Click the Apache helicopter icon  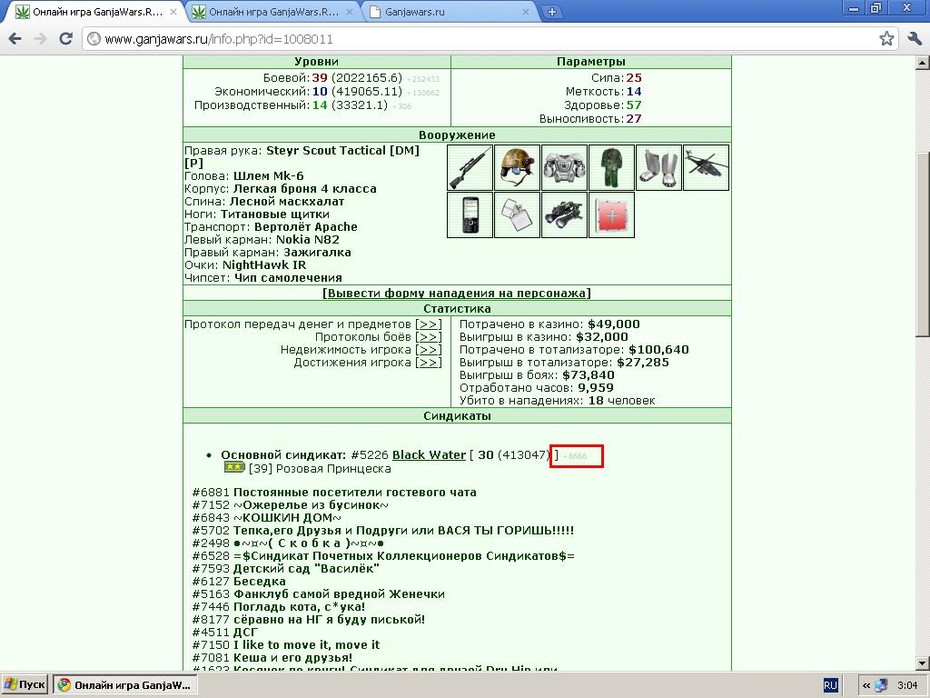[706, 168]
